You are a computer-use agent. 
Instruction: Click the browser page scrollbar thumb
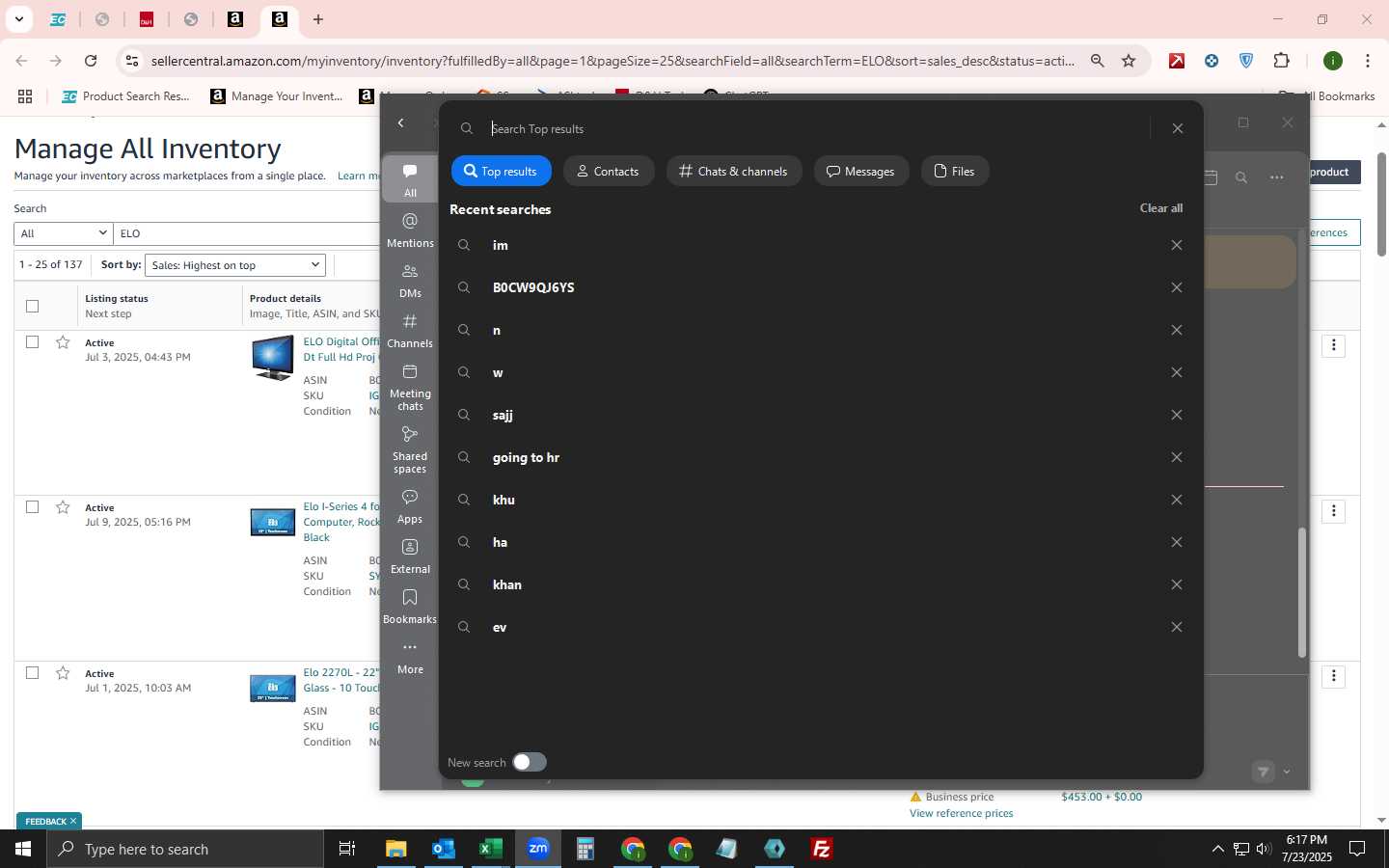(x=1381, y=204)
